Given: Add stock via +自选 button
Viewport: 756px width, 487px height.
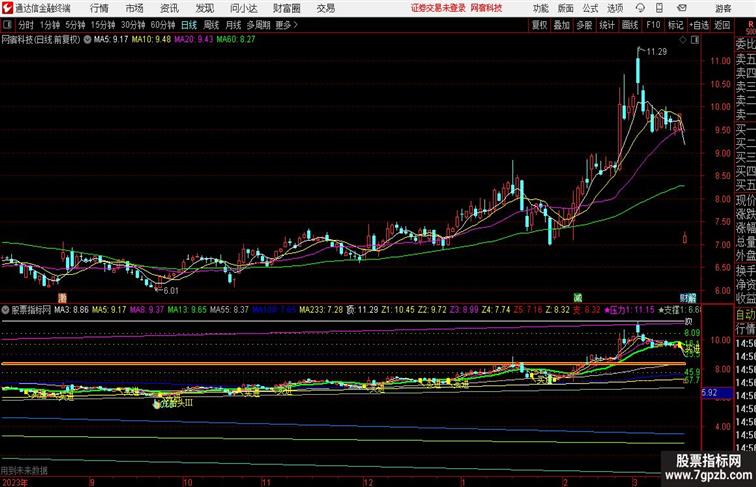Looking at the screenshot, I should pyautogui.click(x=699, y=25).
